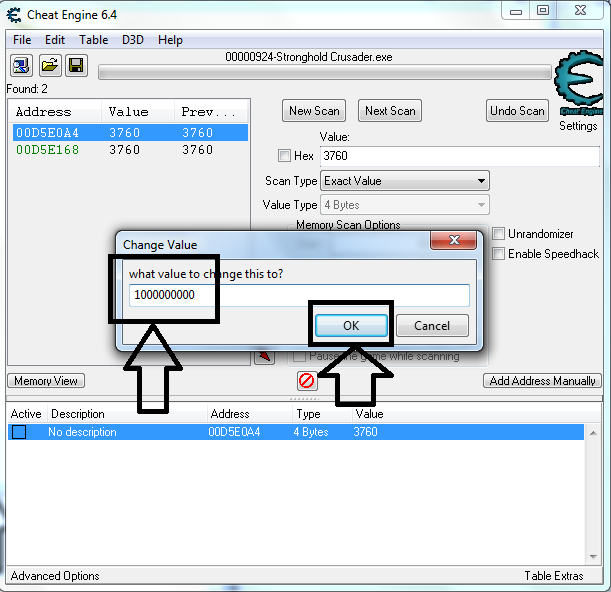Open the File menu

coord(22,40)
